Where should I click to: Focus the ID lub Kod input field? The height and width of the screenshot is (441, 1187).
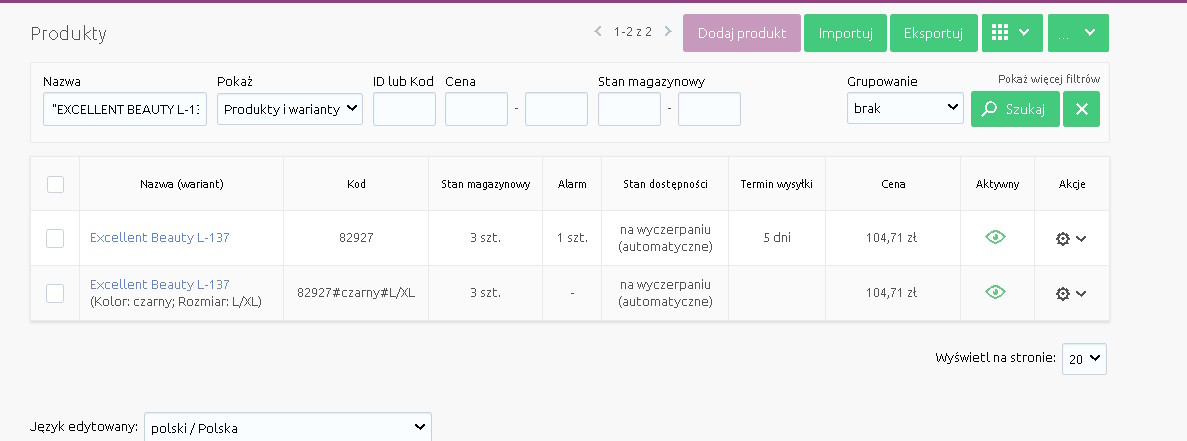click(404, 109)
